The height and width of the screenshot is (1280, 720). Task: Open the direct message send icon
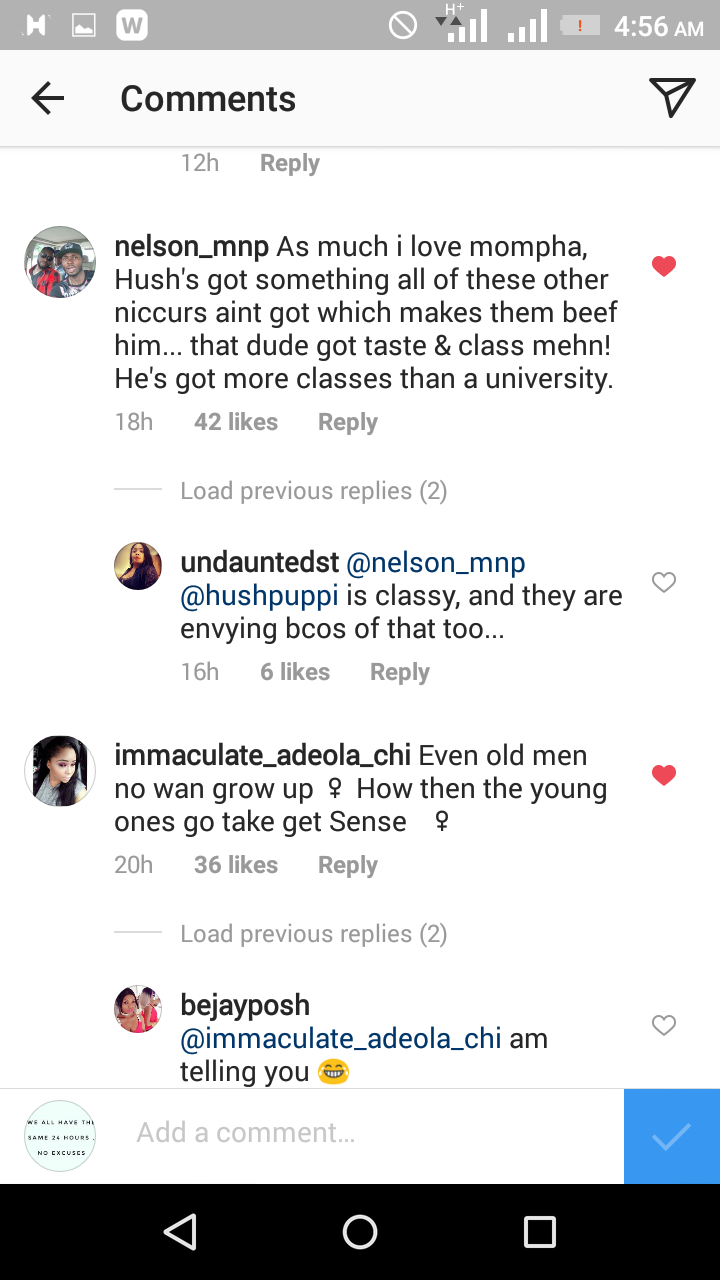pyautogui.click(x=672, y=98)
